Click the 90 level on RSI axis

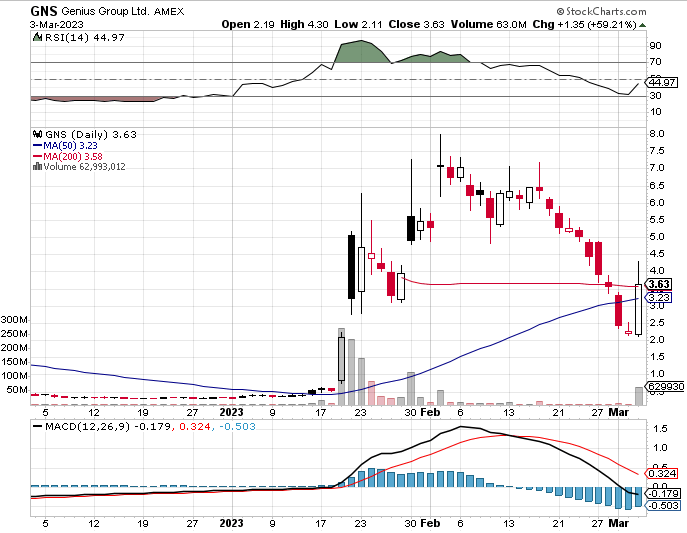tap(655, 46)
